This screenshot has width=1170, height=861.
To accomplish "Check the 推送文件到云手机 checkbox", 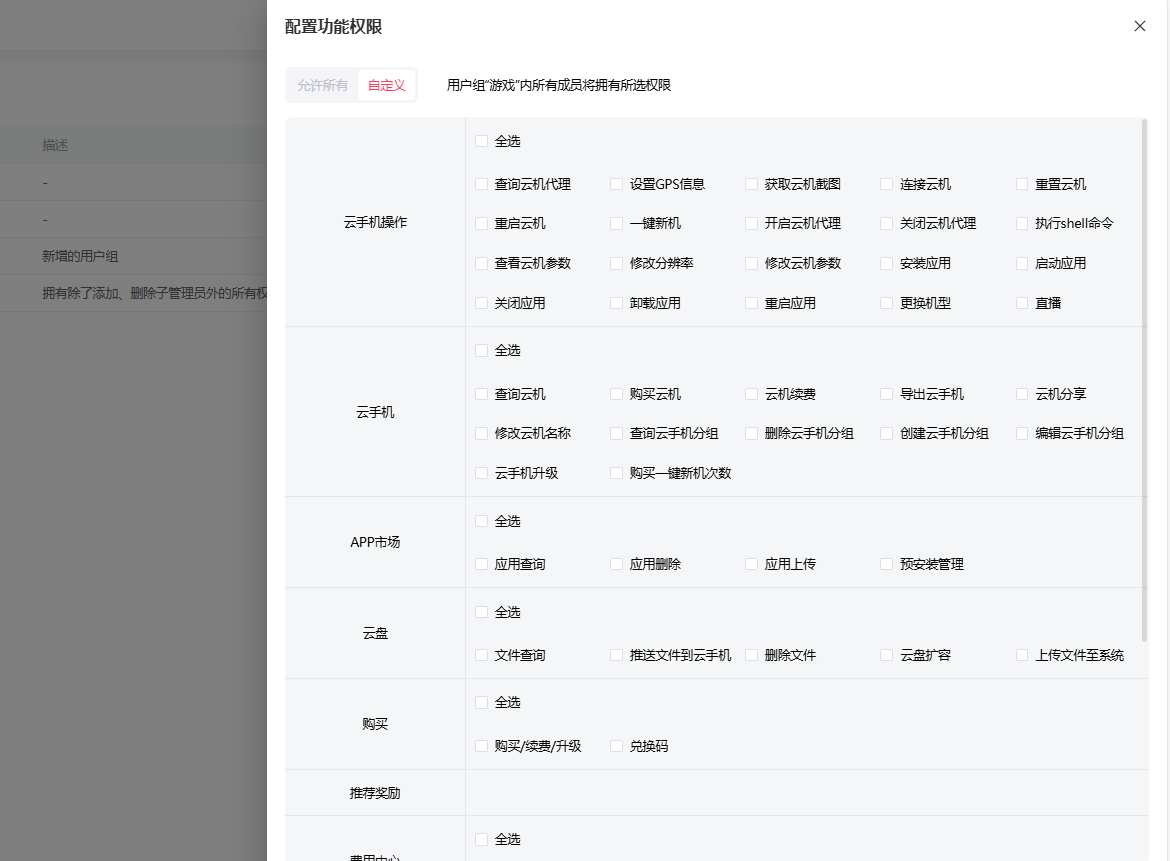I will point(617,656).
